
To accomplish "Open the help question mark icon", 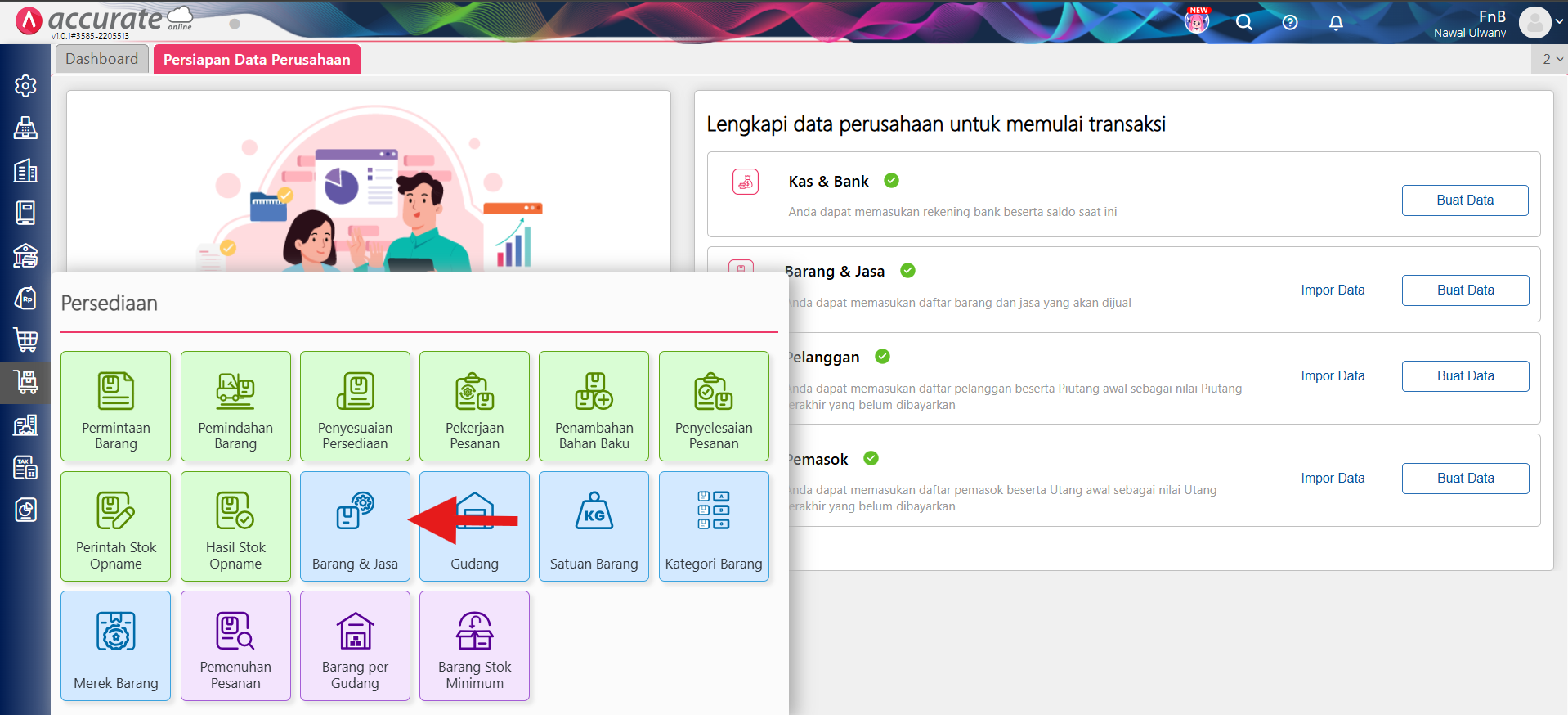I will (1290, 22).
